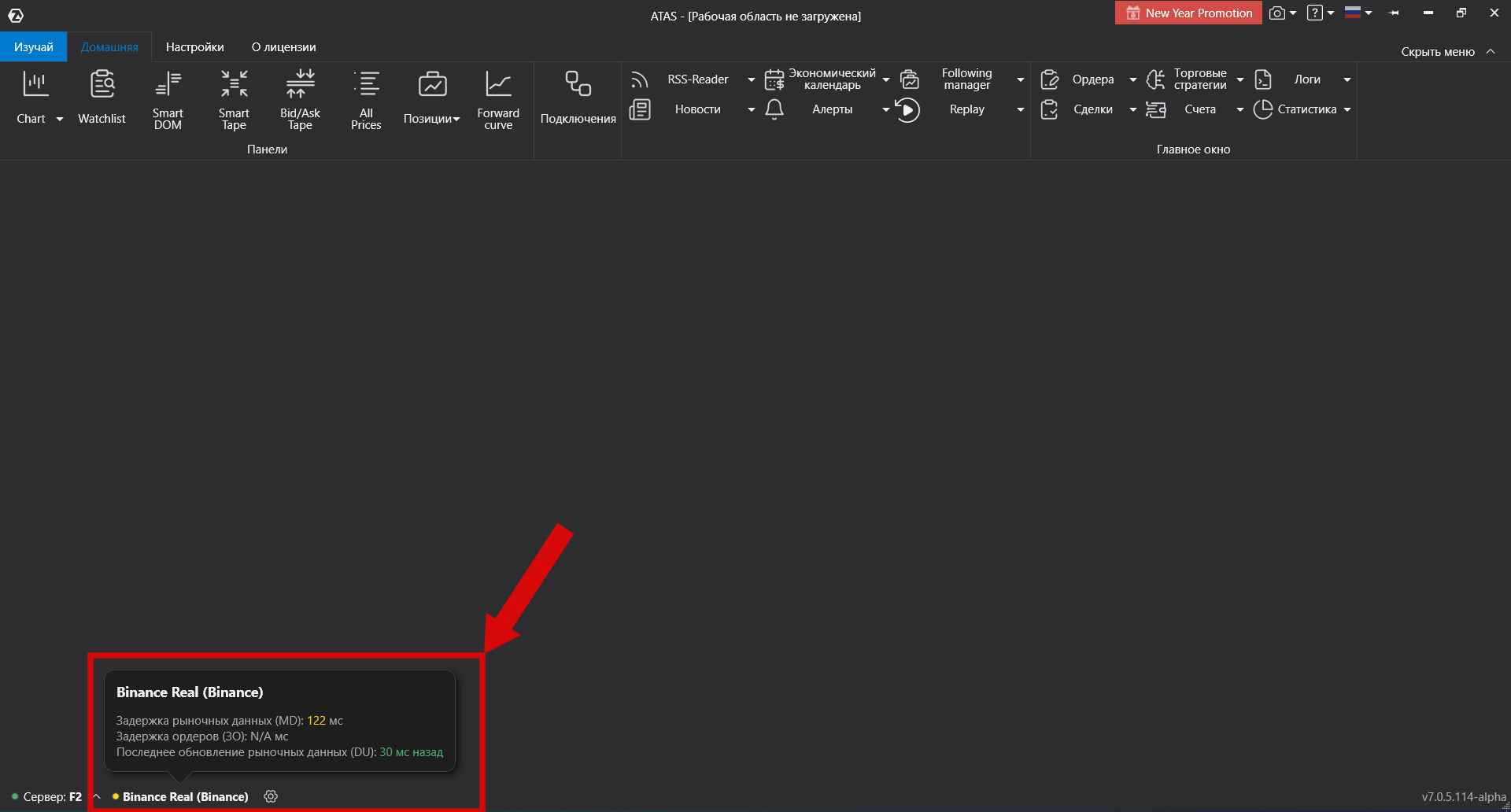Click the v7.0.5.114-alpha version label
This screenshot has width=1511, height=812.
click(x=1463, y=796)
